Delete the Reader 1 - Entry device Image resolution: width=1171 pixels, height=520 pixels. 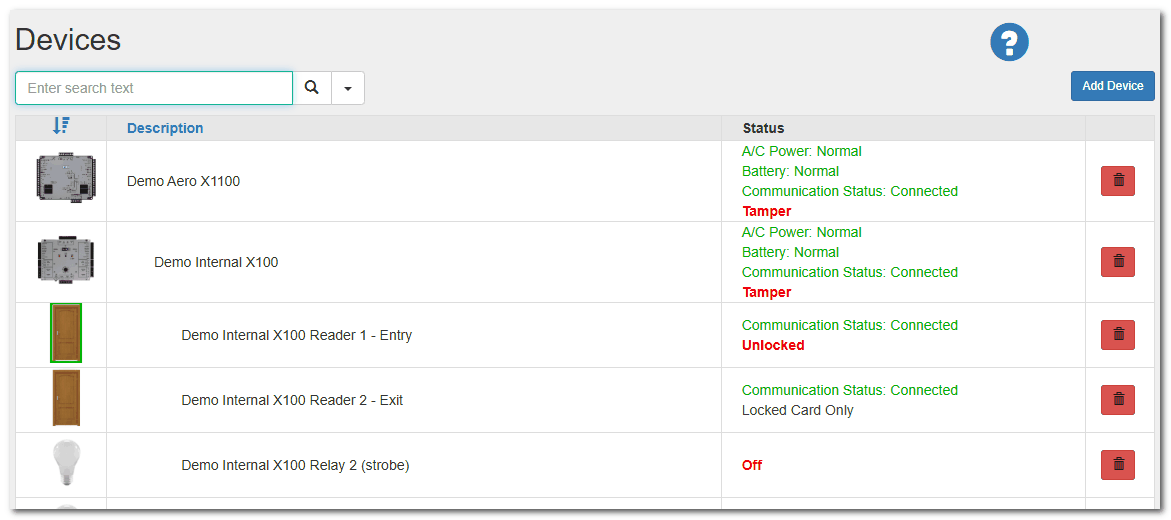pyautogui.click(x=1118, y=335)
